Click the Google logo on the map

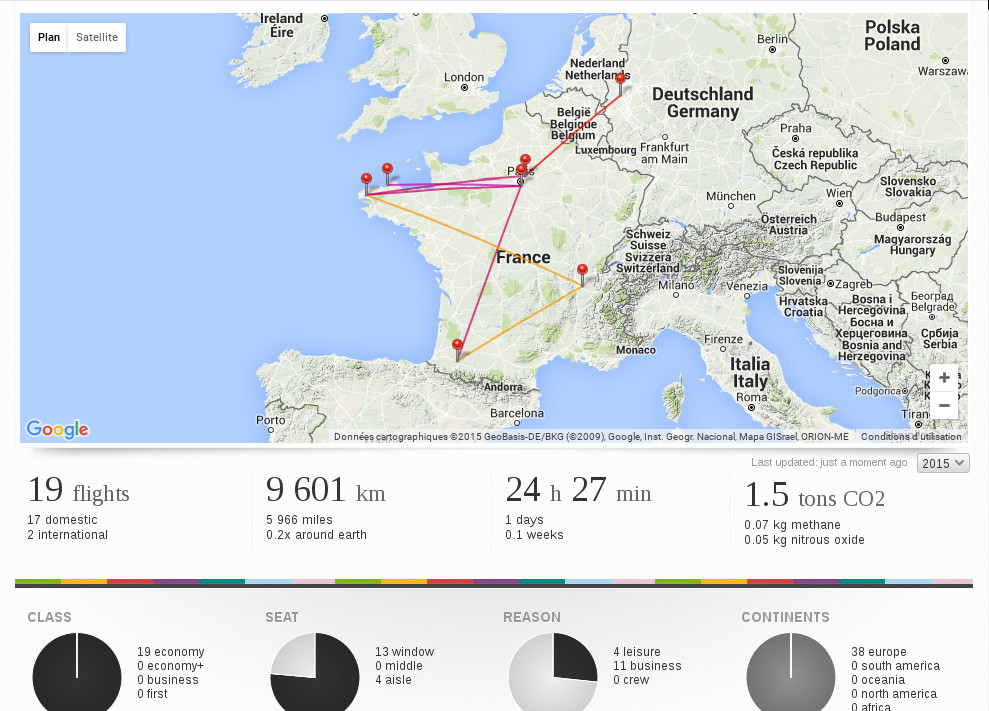(57, 430)
